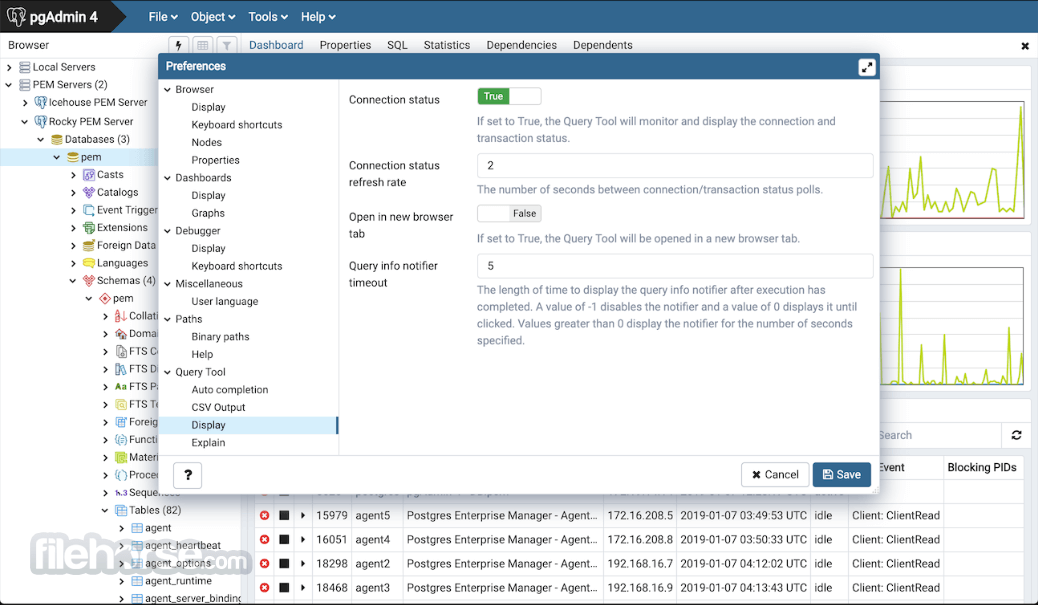Viewport: 1038px width, 605px height.
Task: Click the Tables (82) node icon
Action: point(121,510)
